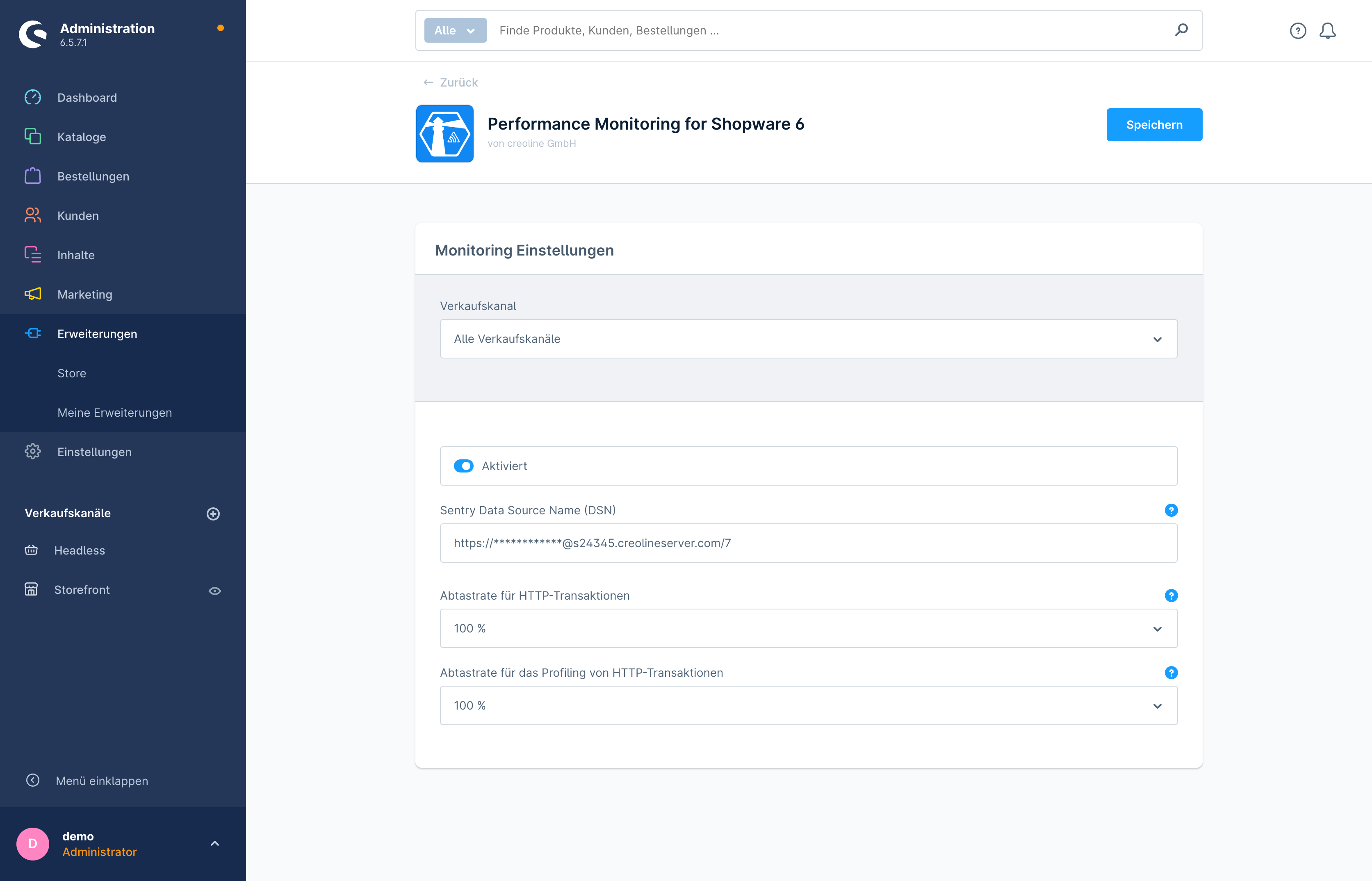Click the Dashboard icon in sidebar
Image resolution: width=1372 pixels, height=881 pixels.
coord(32,97)
